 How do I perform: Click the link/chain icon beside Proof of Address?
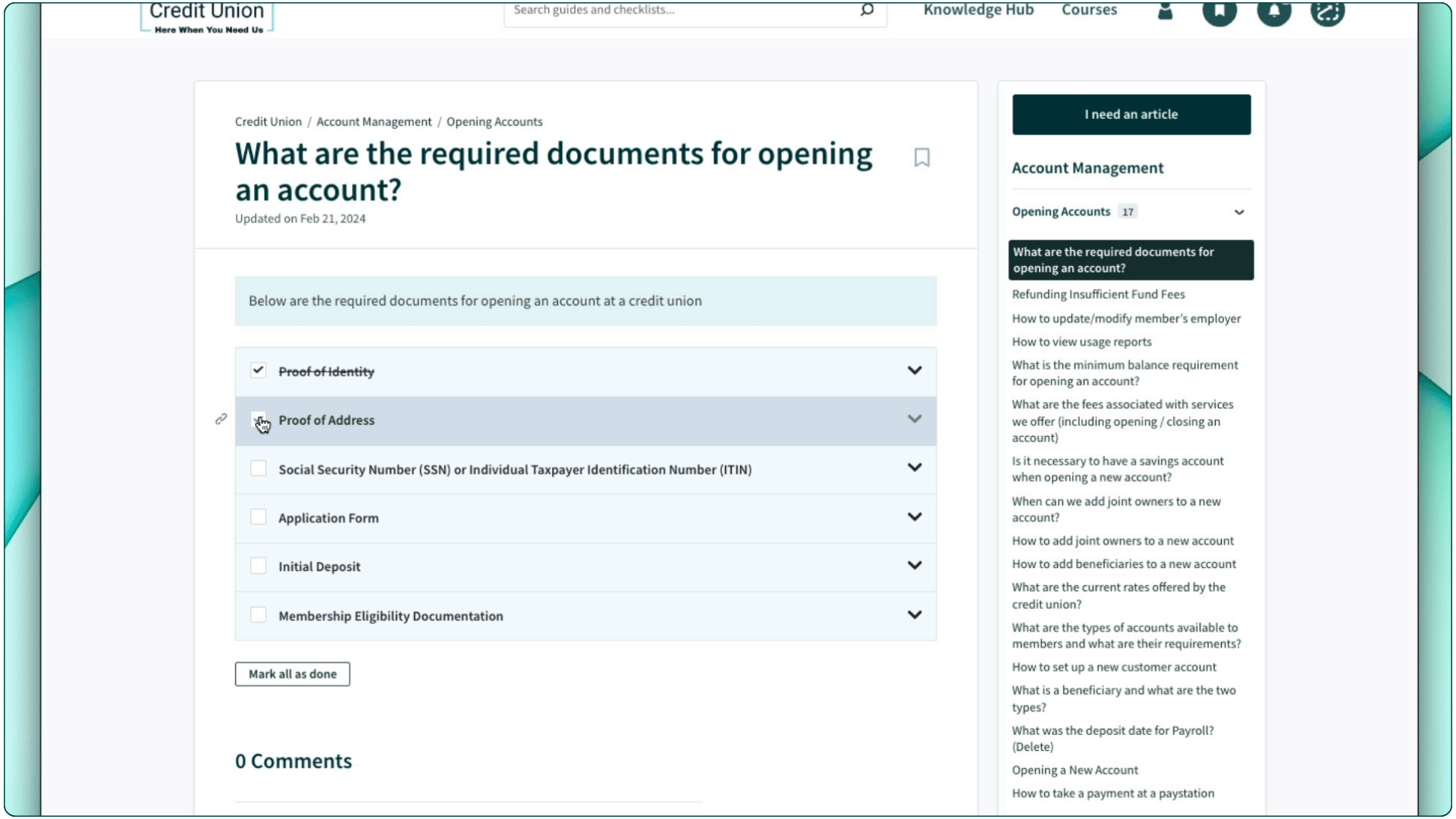tap(220, 418)
